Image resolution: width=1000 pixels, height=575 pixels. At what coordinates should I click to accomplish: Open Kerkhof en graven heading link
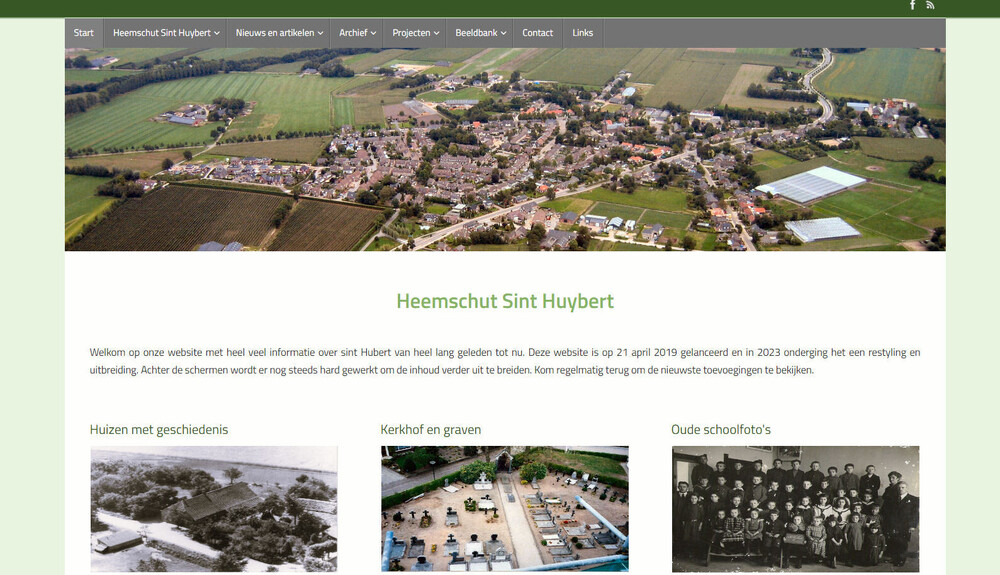tap(430, 430)
